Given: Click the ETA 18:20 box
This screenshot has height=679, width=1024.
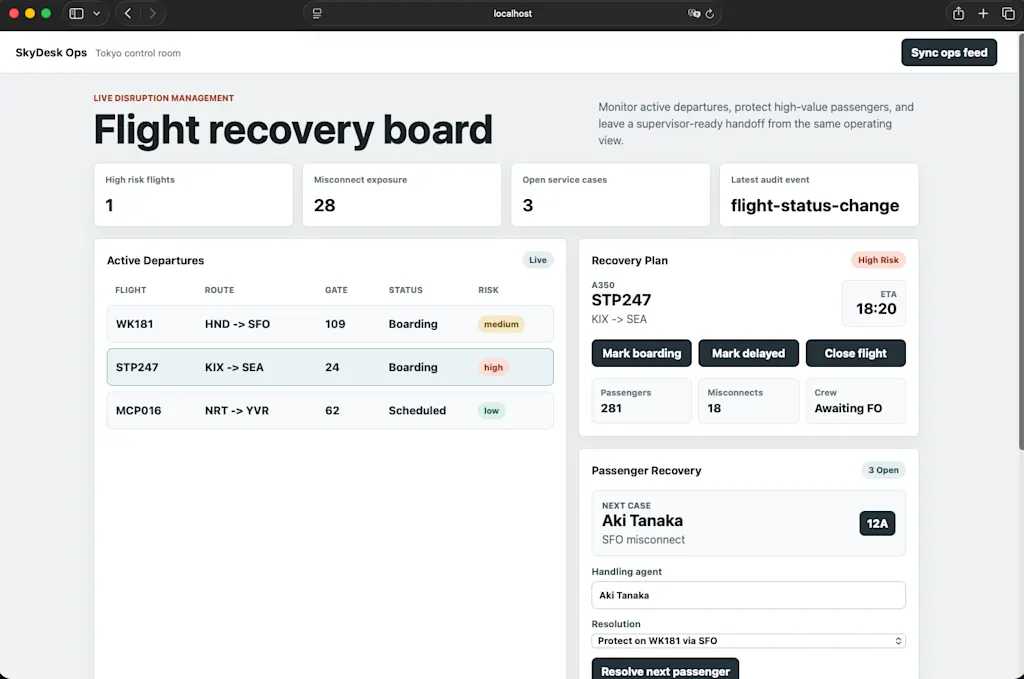Looking at the screenshot, I should tap(874, 304).
